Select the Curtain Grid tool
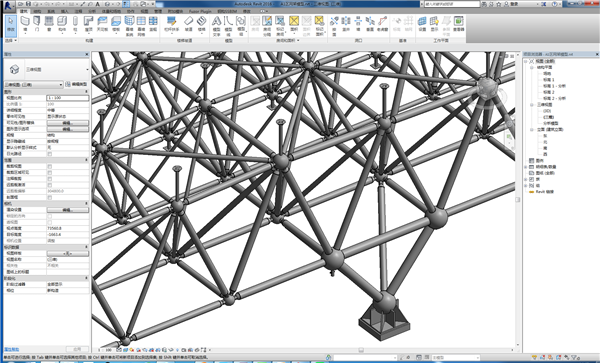The width and height of the screenshot is (600, 363). pos(141,26)
